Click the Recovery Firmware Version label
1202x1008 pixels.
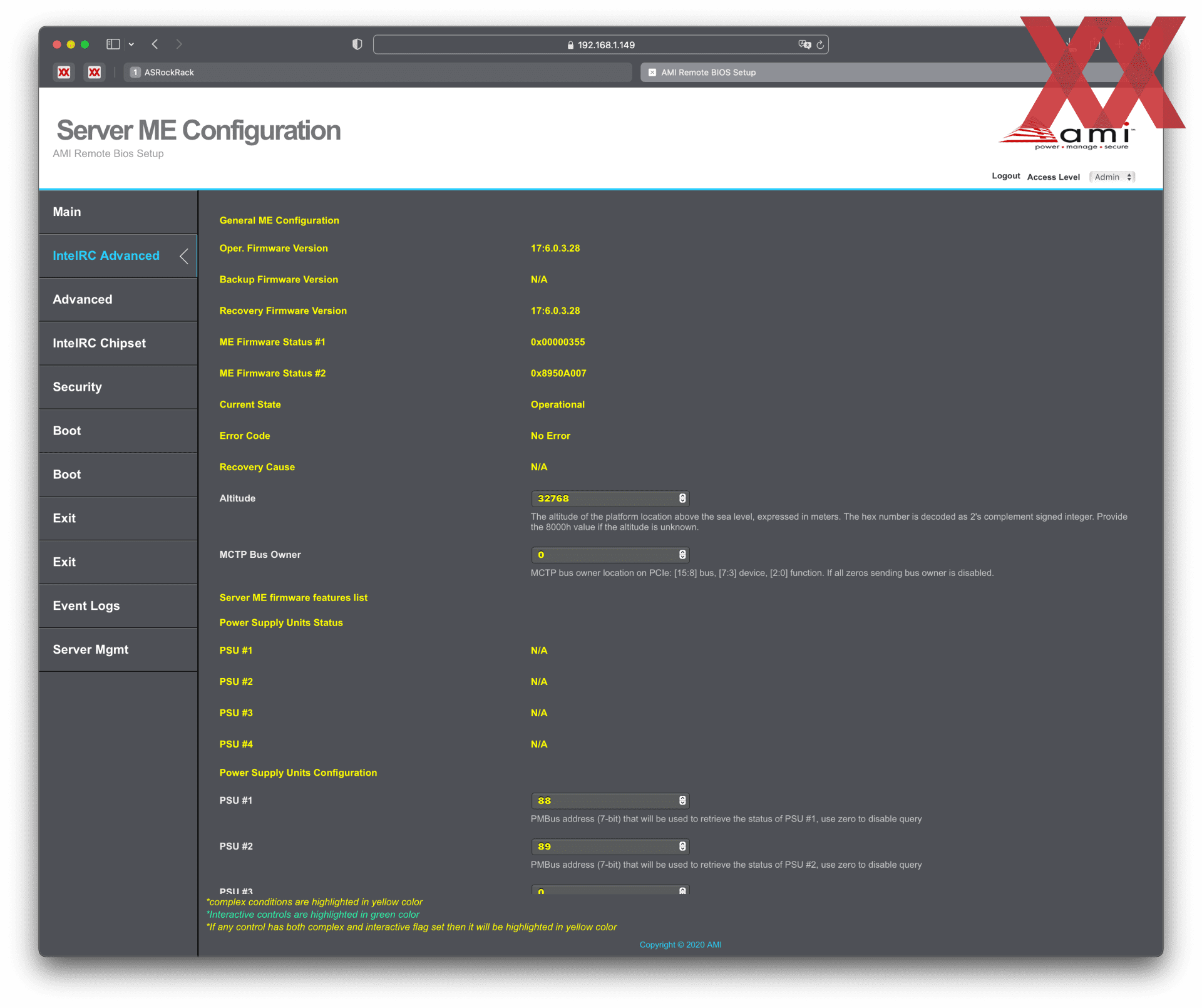283,311
